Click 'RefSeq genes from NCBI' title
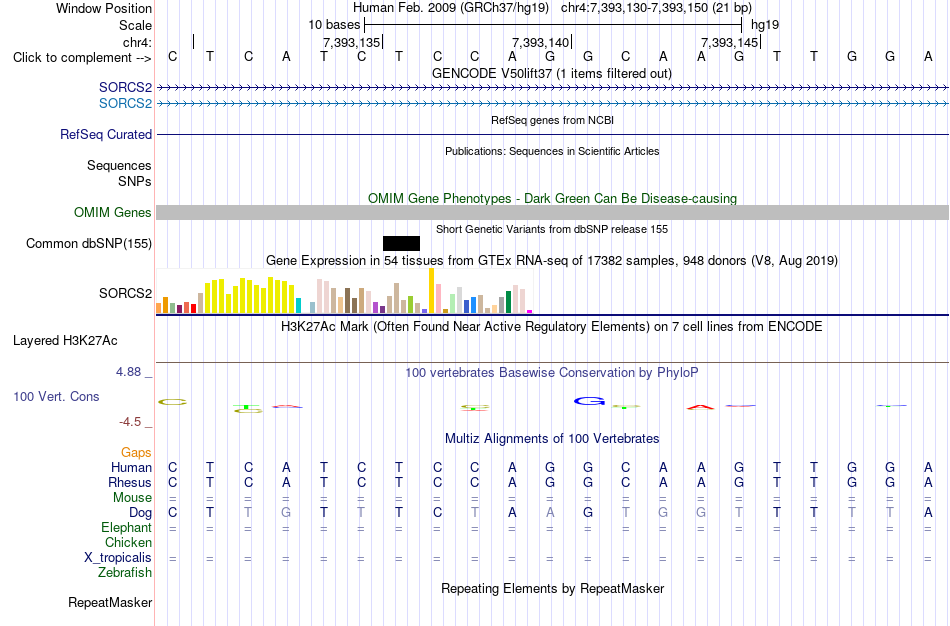 [553, 120]
